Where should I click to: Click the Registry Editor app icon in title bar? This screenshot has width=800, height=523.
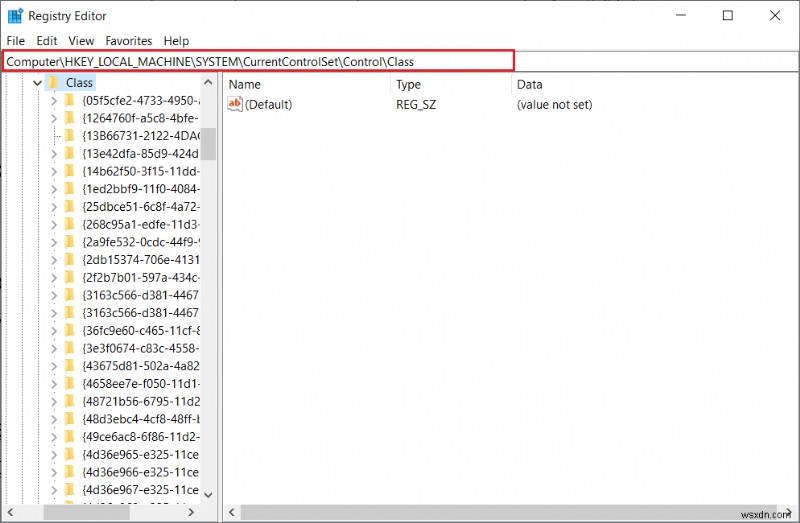(15, 16)
